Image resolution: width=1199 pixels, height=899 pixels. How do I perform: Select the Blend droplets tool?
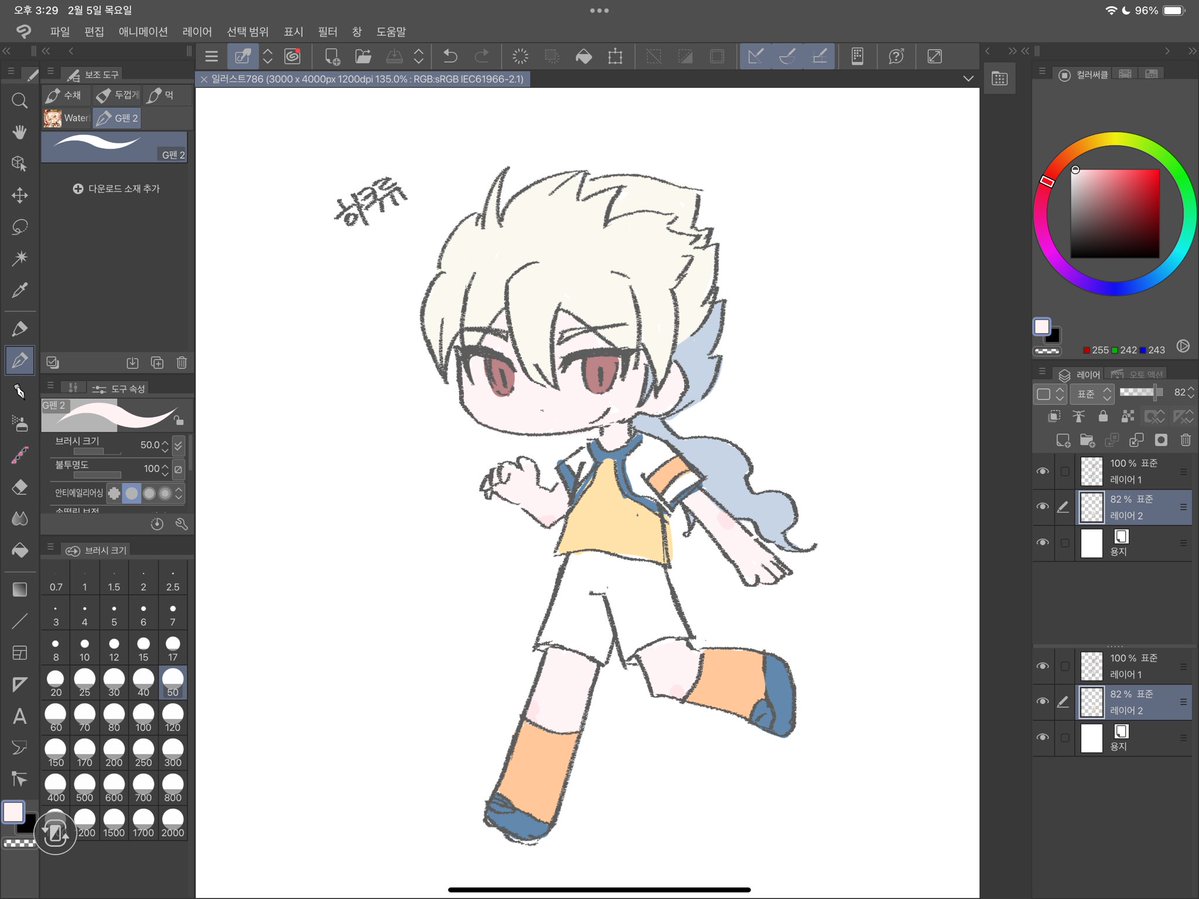click(x=20, y=518)
